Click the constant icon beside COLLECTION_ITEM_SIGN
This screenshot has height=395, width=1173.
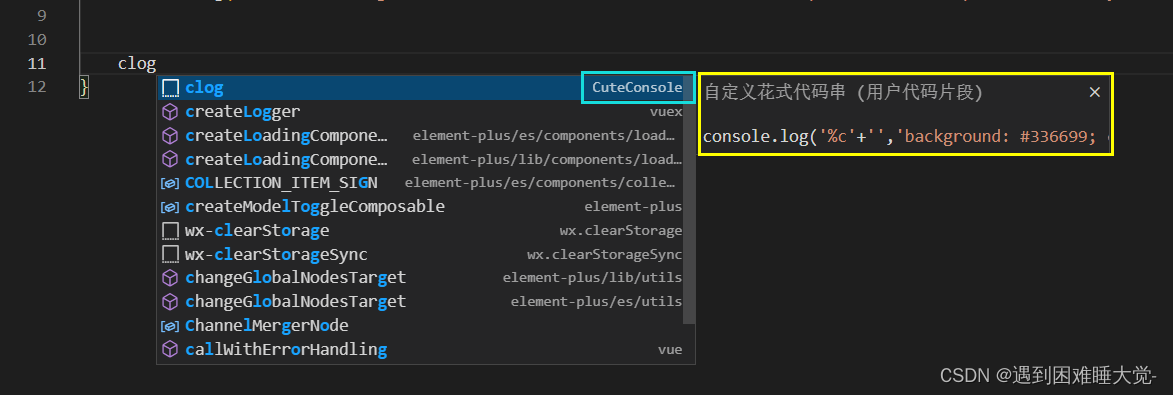(171, 183)
